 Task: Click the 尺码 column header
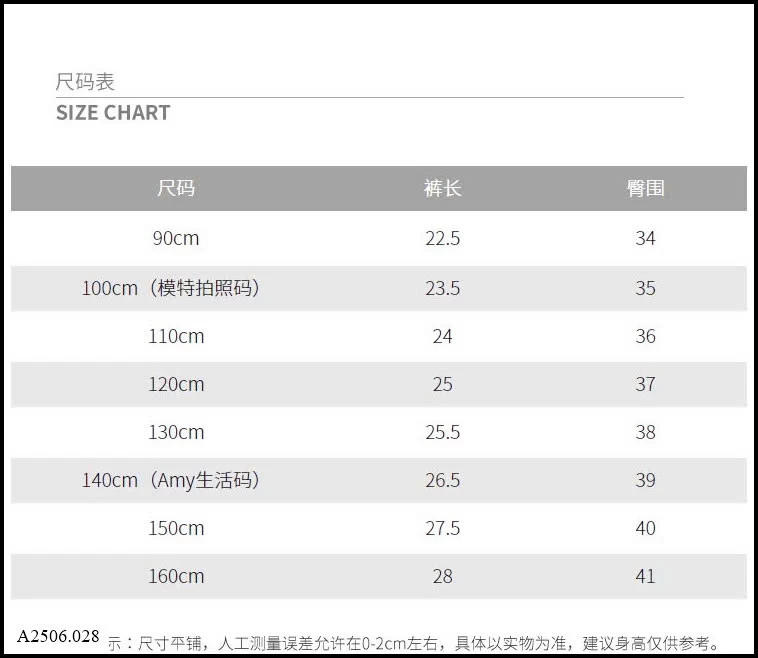pyautogui.click(x=176, y=188)
